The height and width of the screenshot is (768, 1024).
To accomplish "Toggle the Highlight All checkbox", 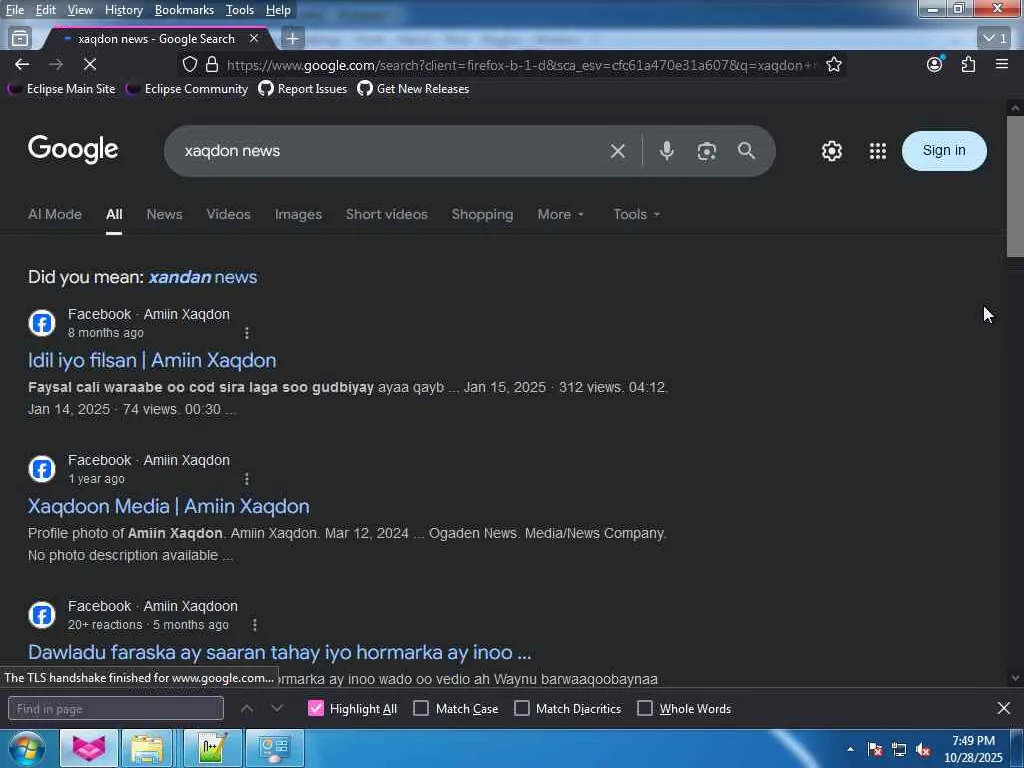I will 315,709.
